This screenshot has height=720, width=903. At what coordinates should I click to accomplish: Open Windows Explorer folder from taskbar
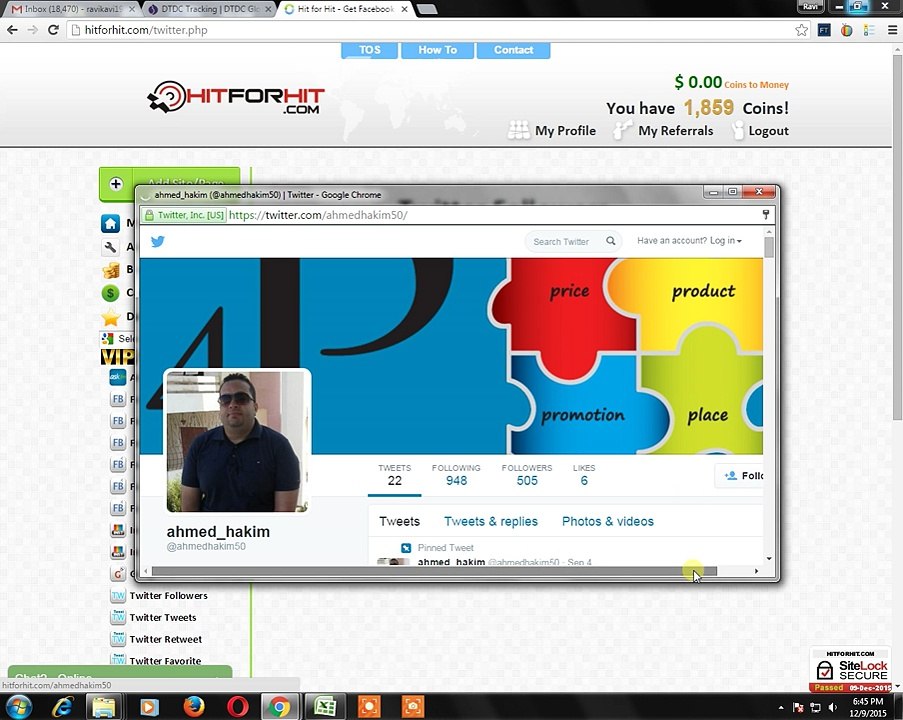(104, 707)
